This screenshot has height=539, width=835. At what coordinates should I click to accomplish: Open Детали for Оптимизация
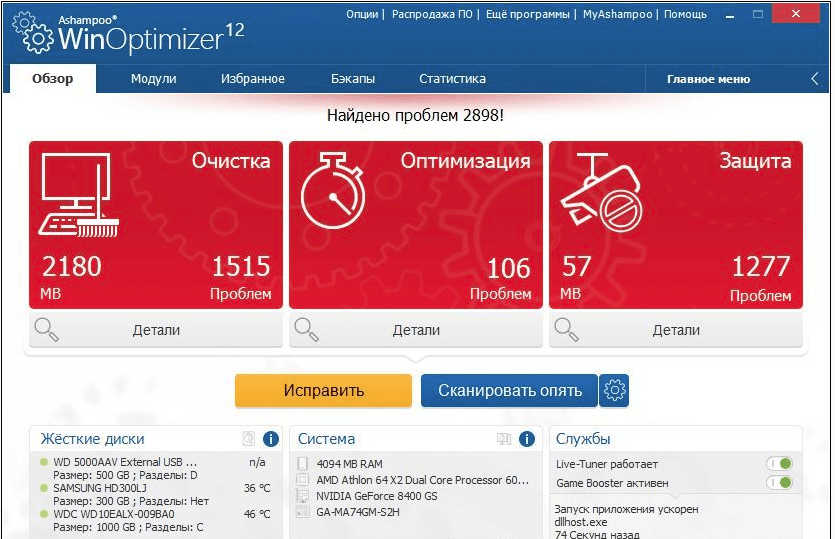415,330
